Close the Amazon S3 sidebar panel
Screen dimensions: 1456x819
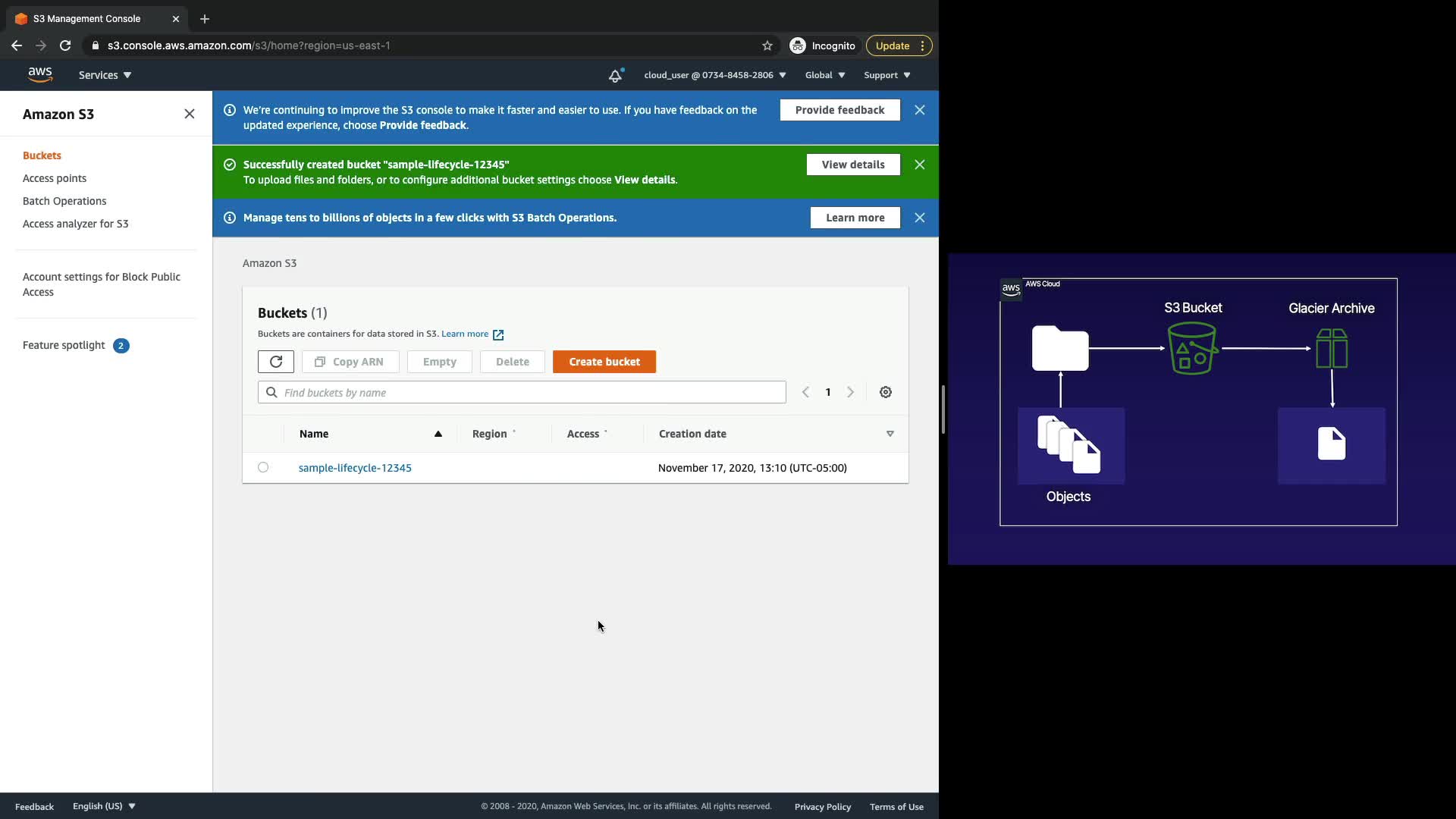point(190,114)
